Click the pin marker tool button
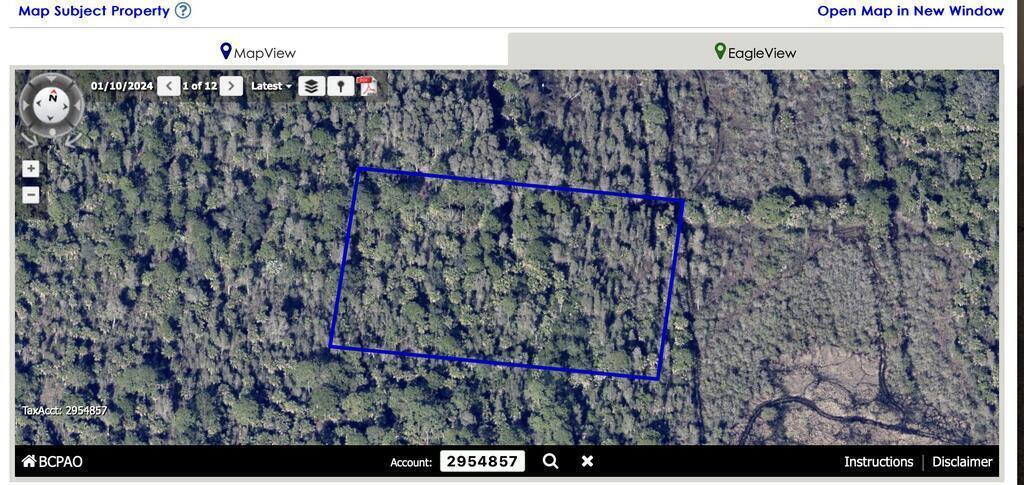The image size is (1024, 485). click(x=340, y=86)
